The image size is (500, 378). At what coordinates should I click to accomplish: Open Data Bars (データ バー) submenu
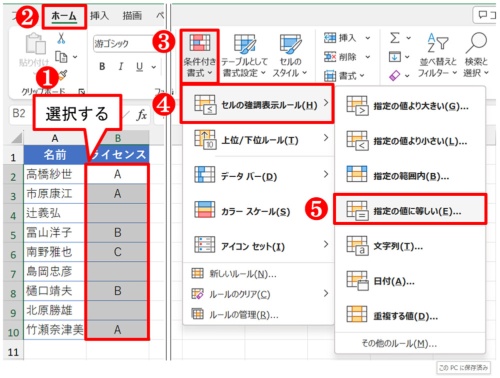[x=259, y=175]
